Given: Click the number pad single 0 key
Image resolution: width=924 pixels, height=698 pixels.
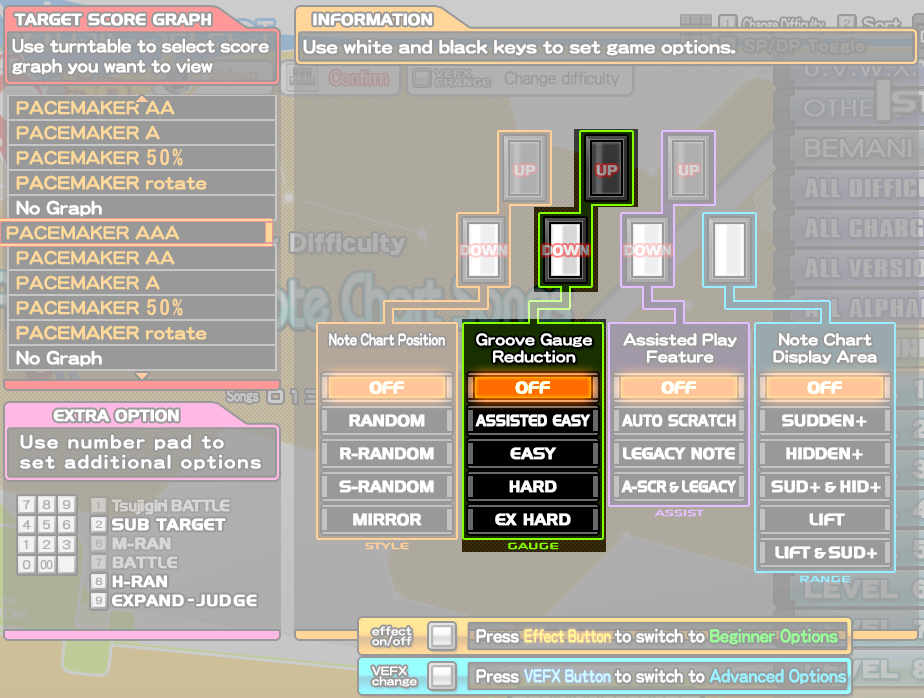Looking at the screenshot, I should click(27, 565).
